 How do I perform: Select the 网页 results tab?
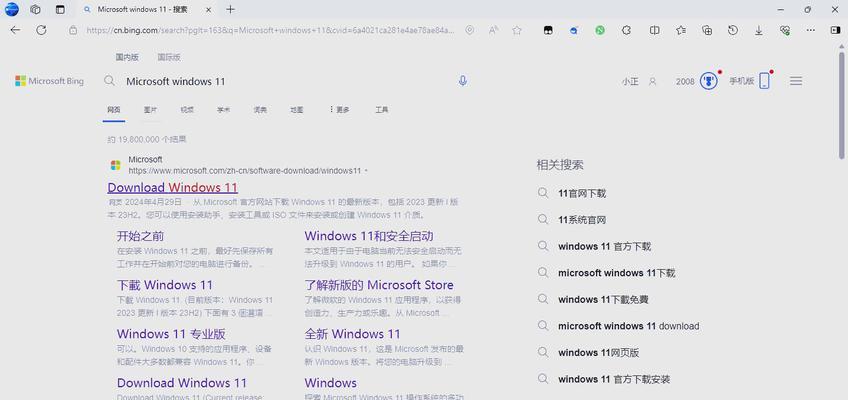pyautogui.click(x=114, y=110)
